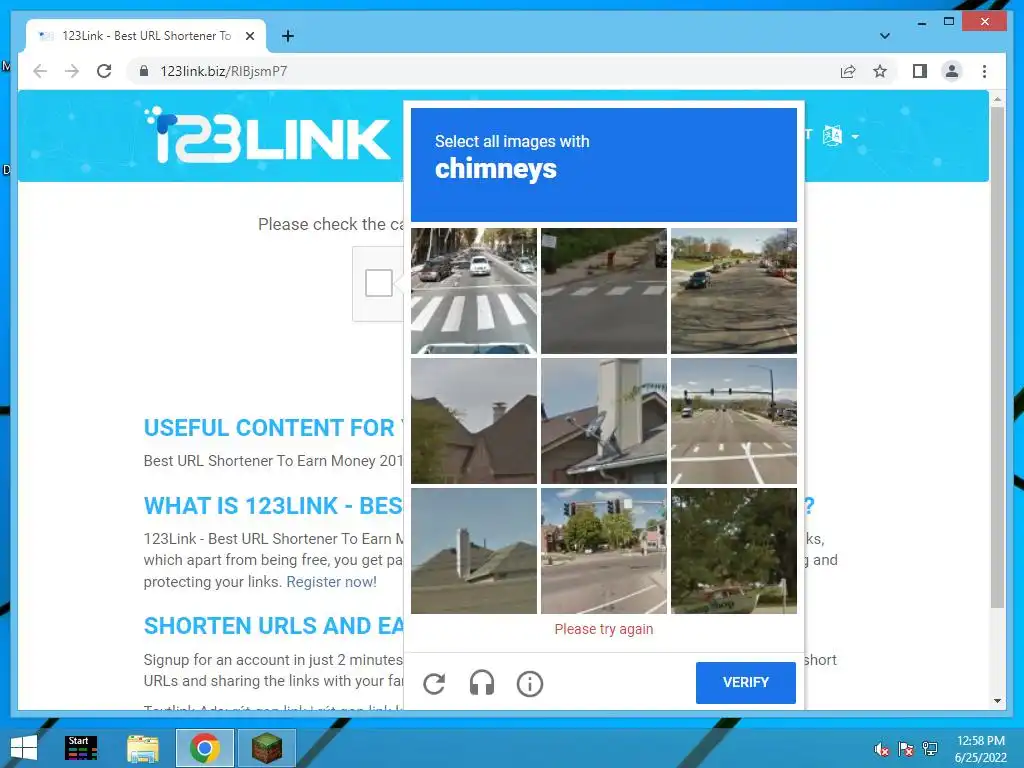Reload the captcha challenge images
Viewport: 1024px width, 768px height.
pyautogui.click(x=434, y=684)
